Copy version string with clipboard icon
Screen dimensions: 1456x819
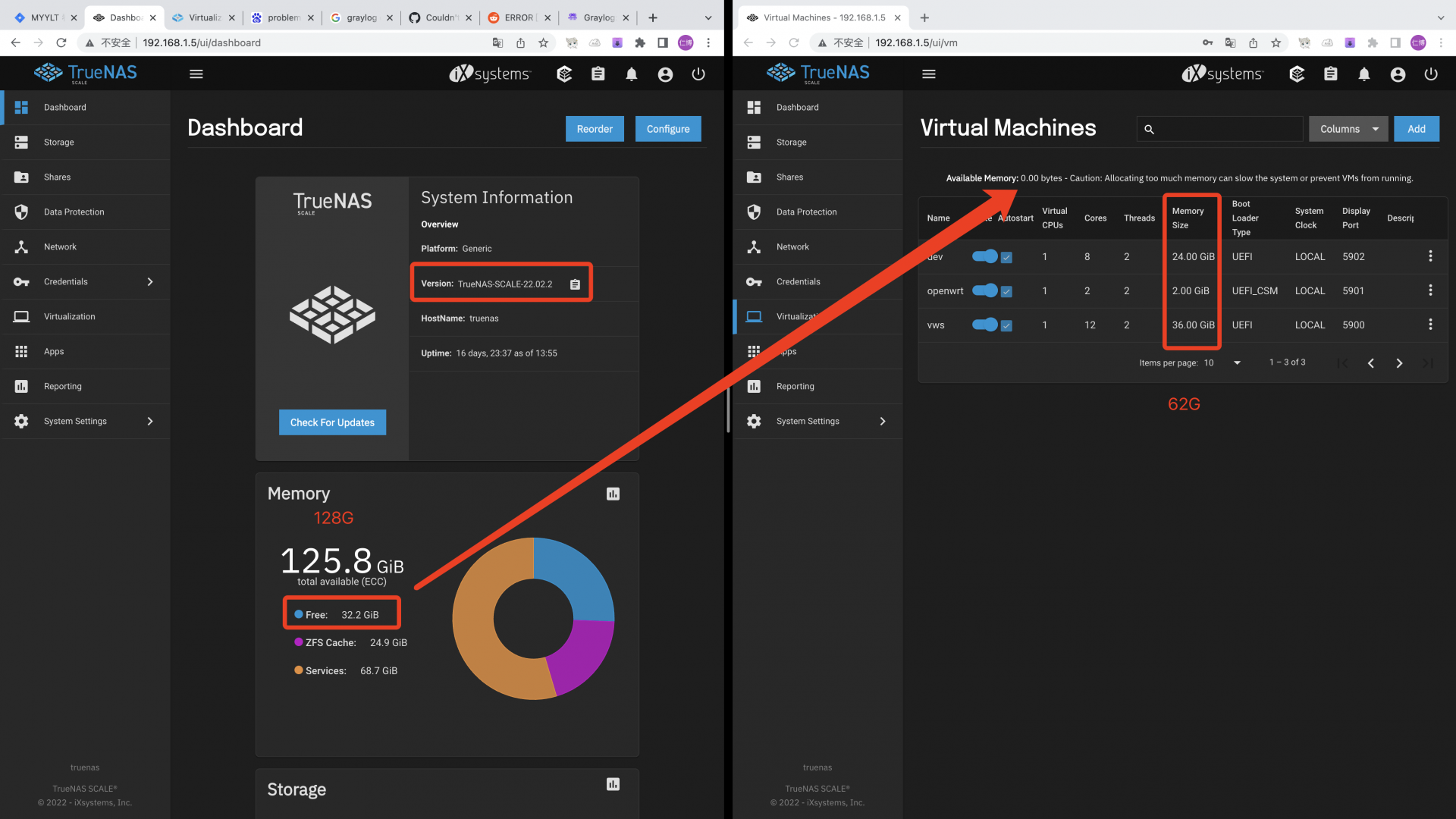click(x=575, y=284)
